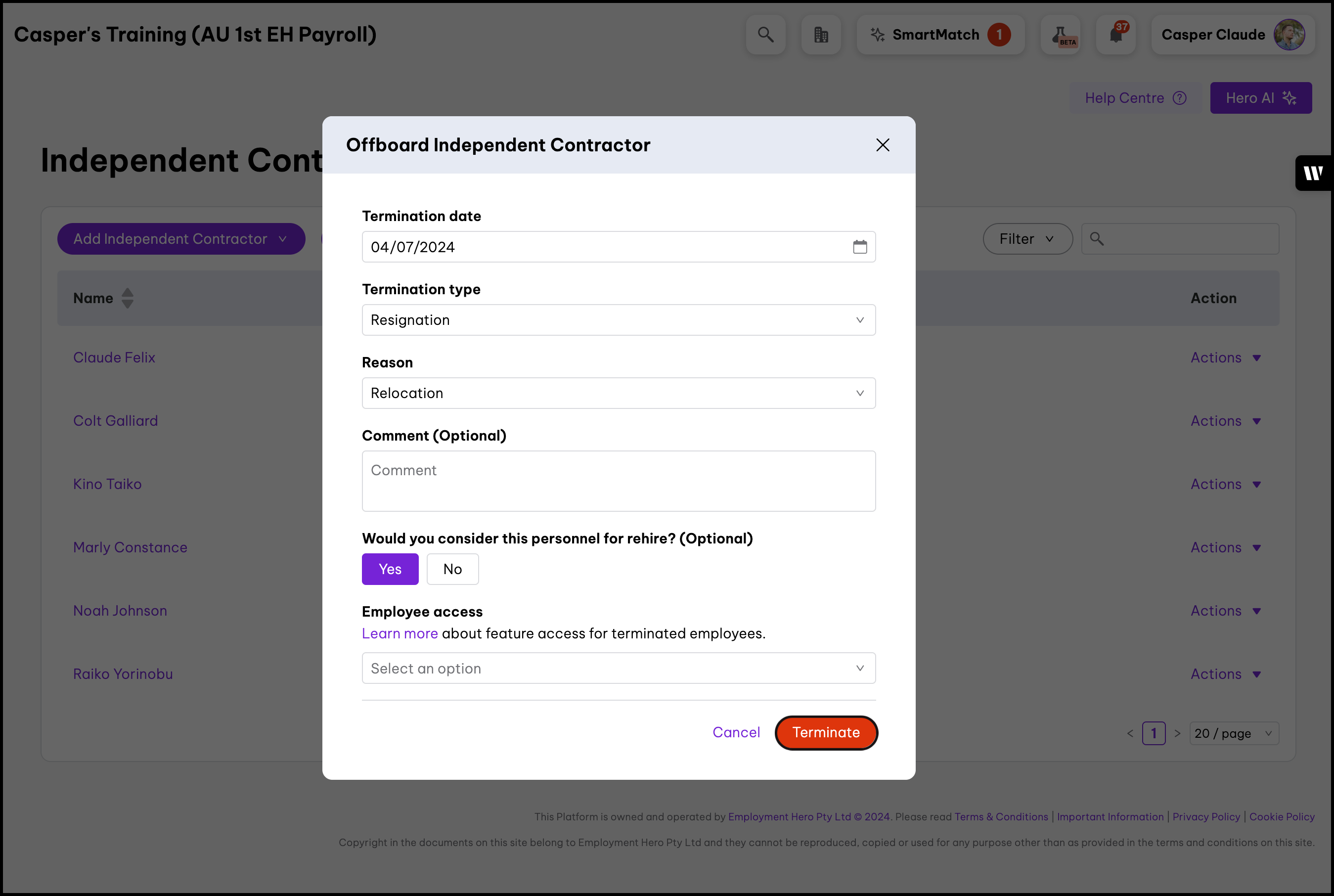Click the Help Centre question mark button
1334x896 pixels.
[x=1135, y=98]
